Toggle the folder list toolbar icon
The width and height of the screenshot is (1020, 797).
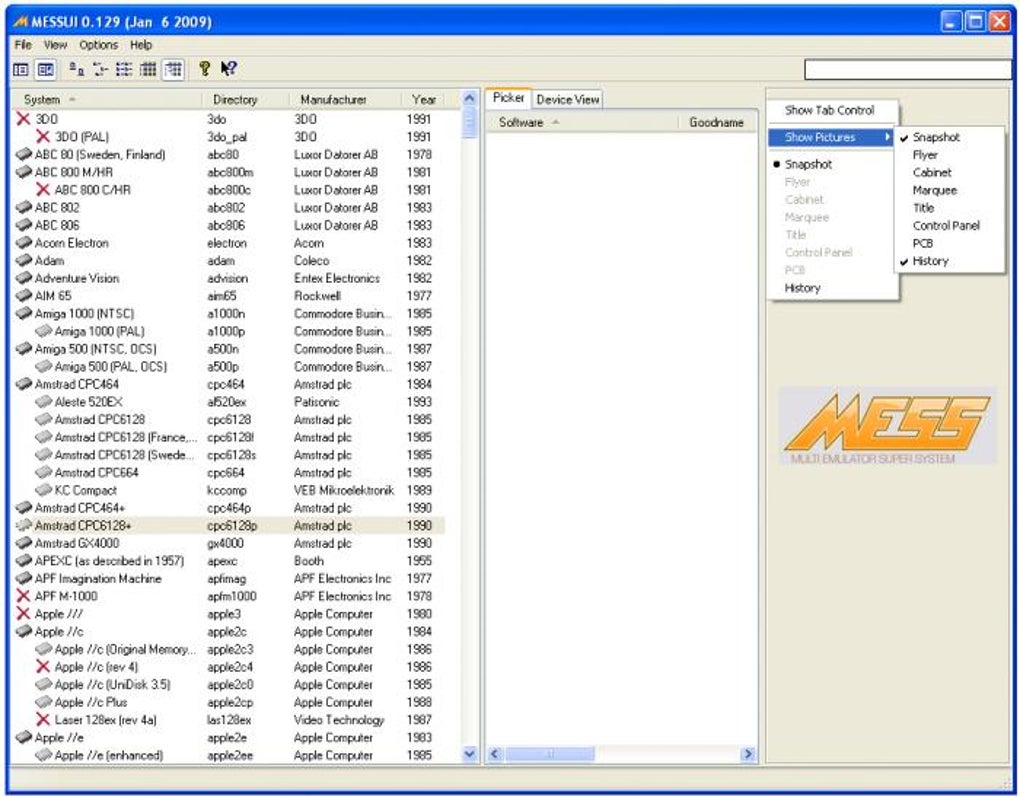(21, 69)
